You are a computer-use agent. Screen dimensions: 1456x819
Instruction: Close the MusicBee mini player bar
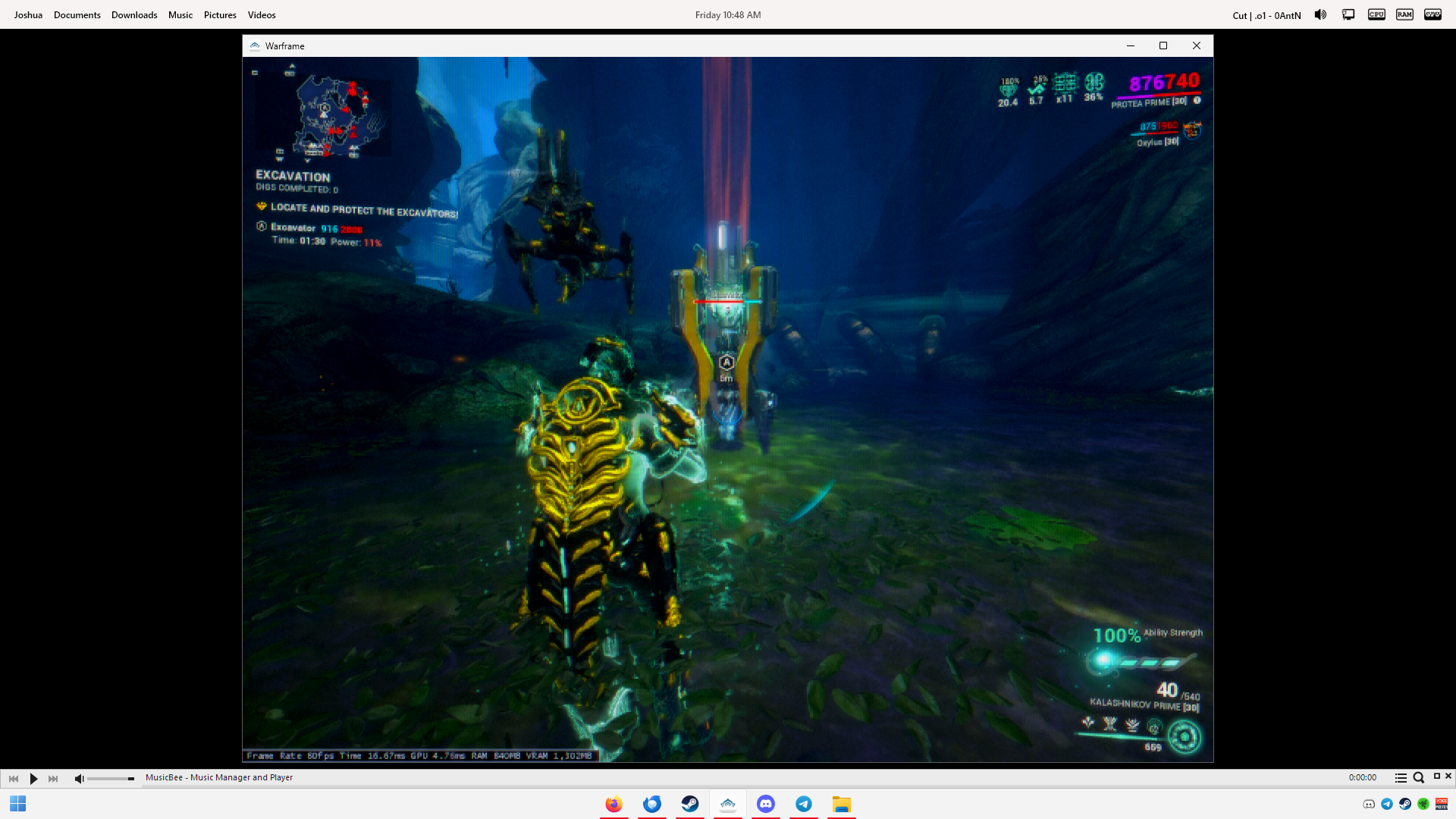(x=1448, y=776)
